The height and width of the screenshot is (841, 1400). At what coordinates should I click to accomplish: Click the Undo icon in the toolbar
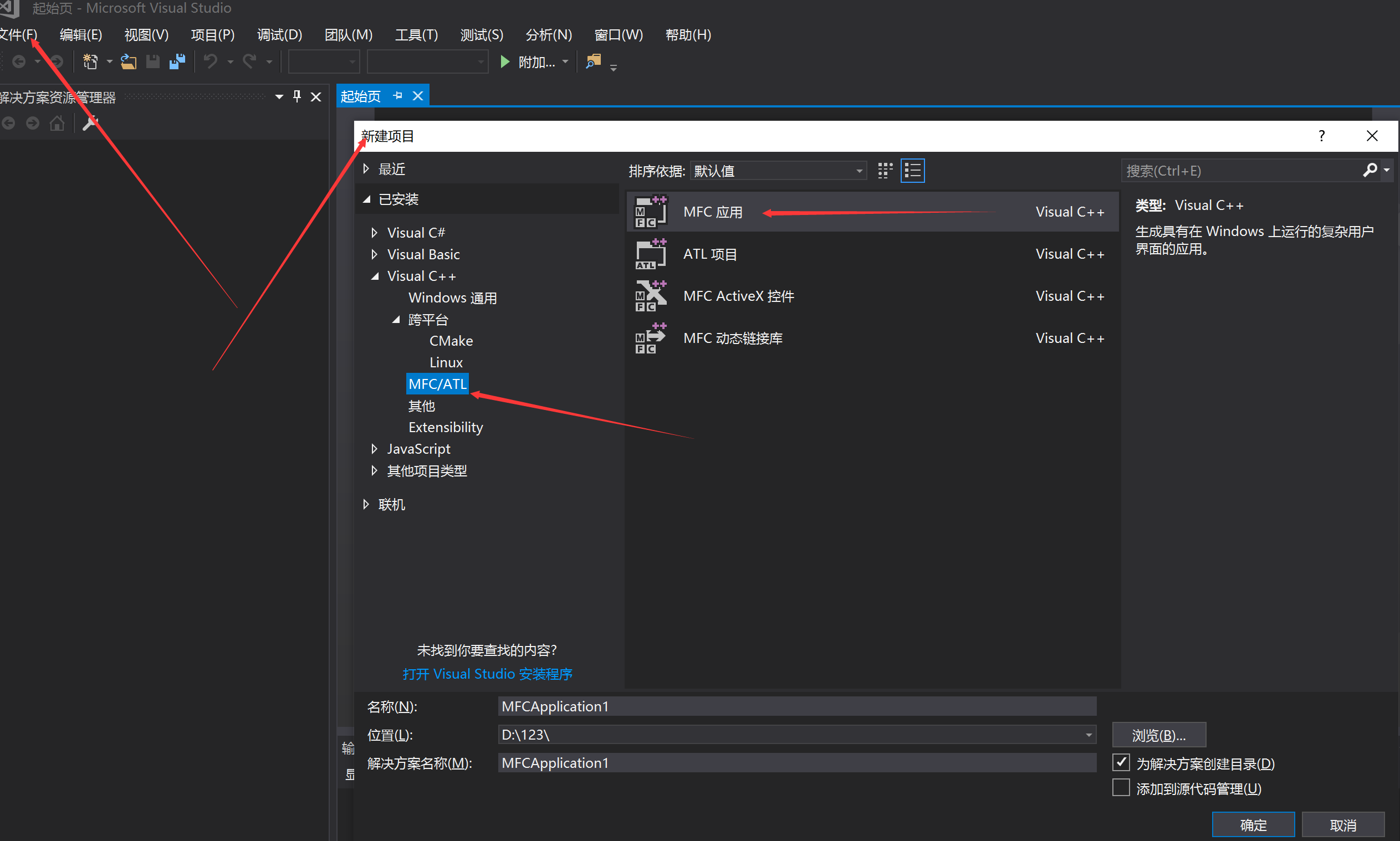click(210, 61)
